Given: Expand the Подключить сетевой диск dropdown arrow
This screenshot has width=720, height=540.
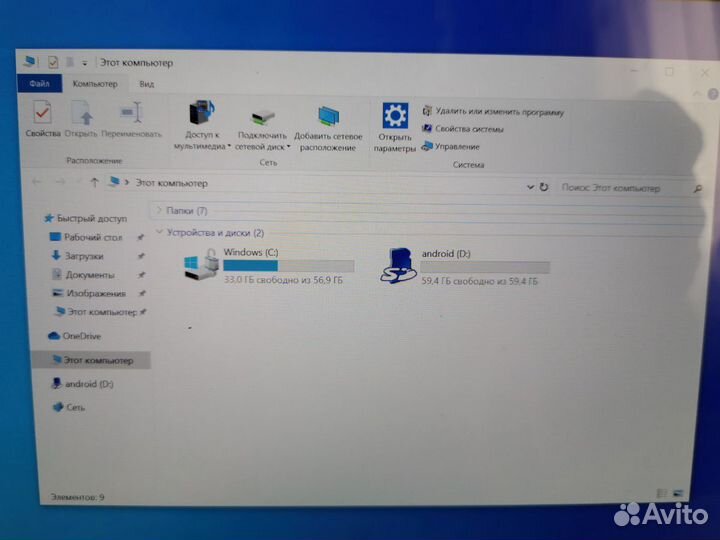Looking at the screenshot, I should 288,147.
